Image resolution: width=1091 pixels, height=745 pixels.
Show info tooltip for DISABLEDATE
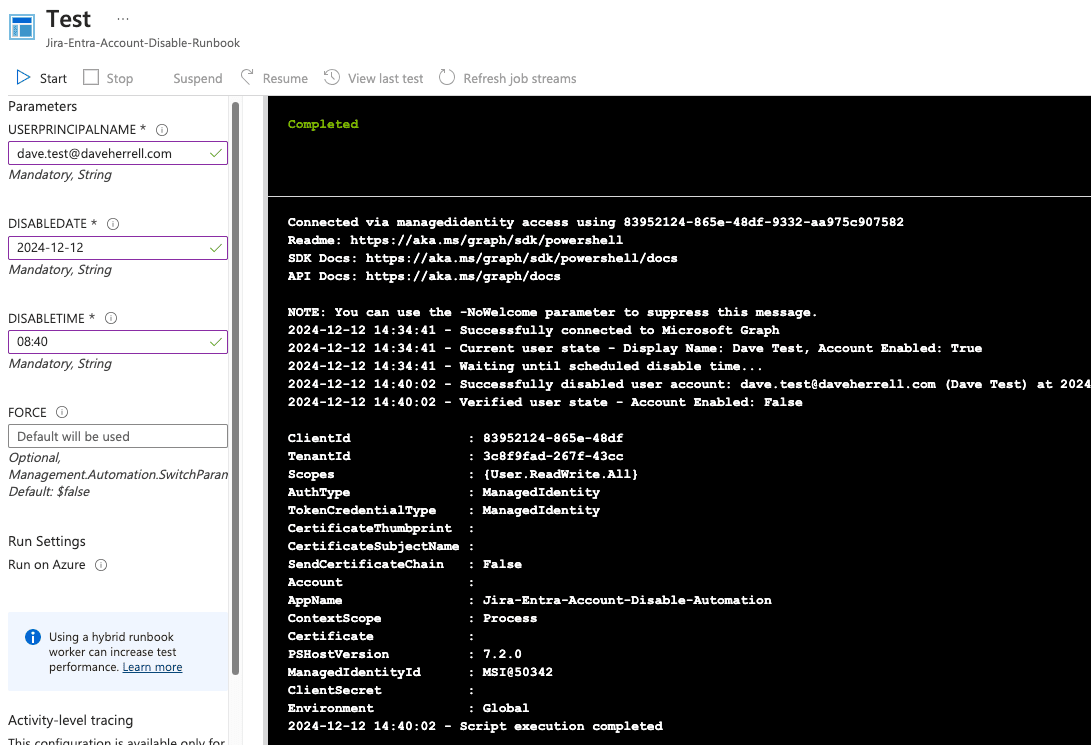pos(113,224)
